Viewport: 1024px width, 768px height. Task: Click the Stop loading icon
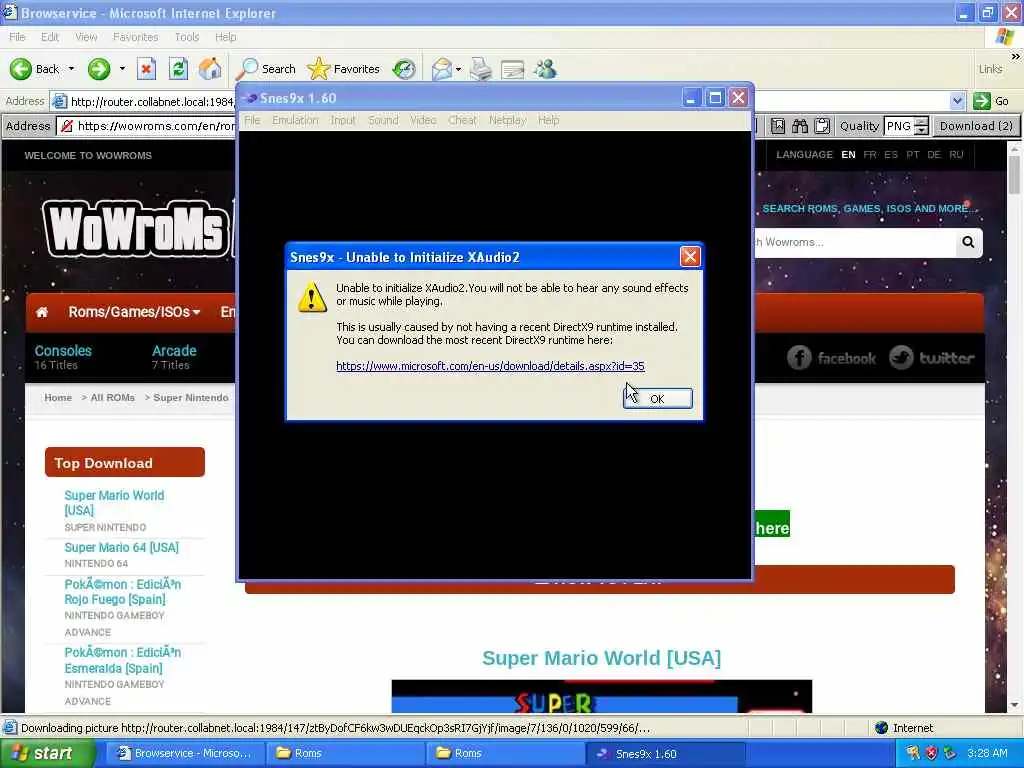146,69
